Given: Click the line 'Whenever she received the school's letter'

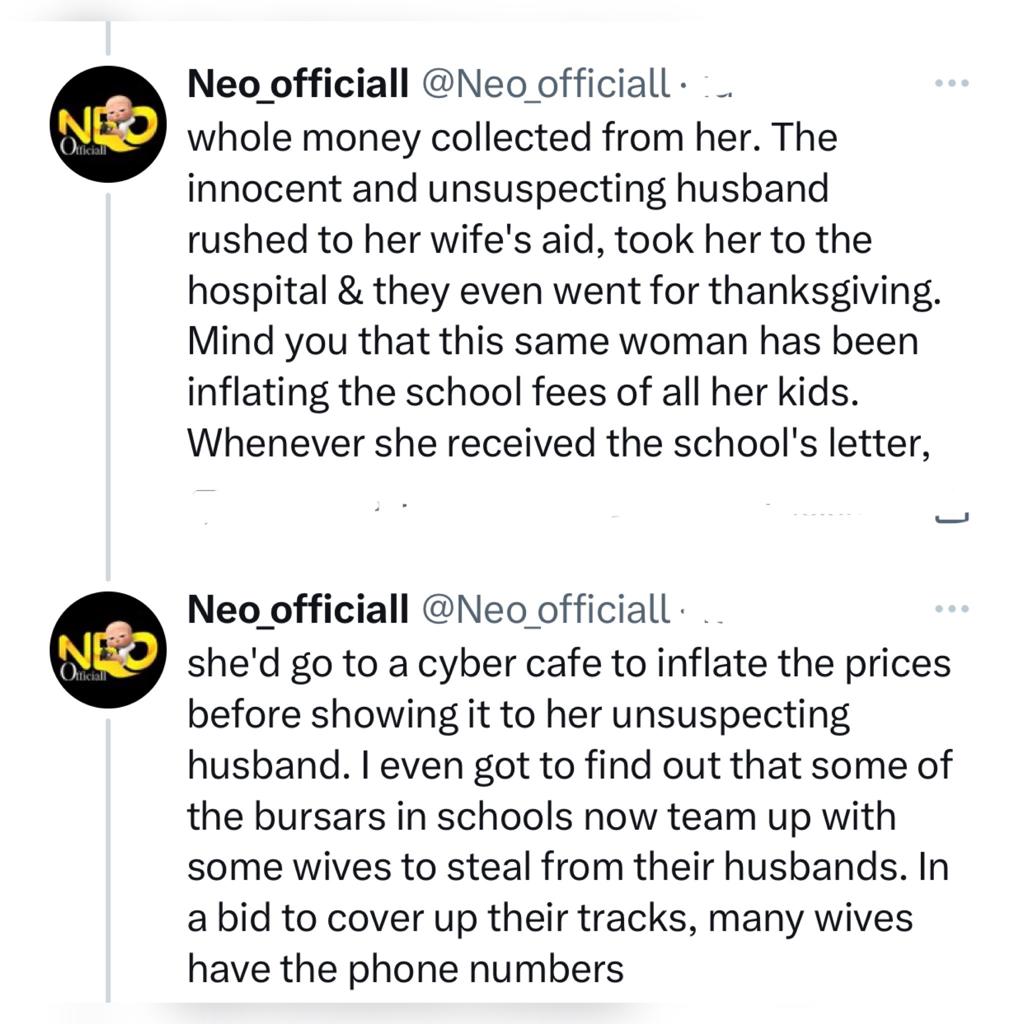Looking at the screenshot, I should pos(559,443).
